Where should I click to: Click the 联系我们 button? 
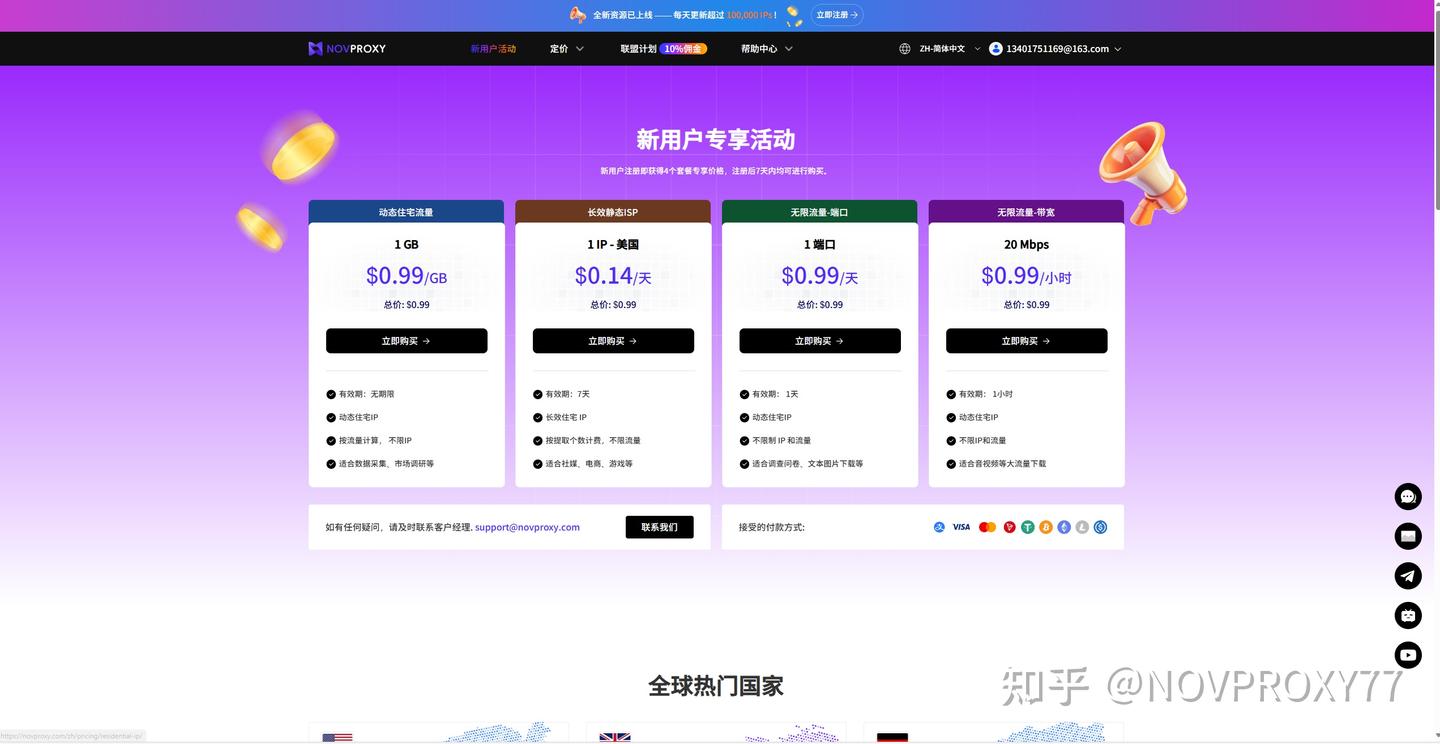[x=659, y=527]
